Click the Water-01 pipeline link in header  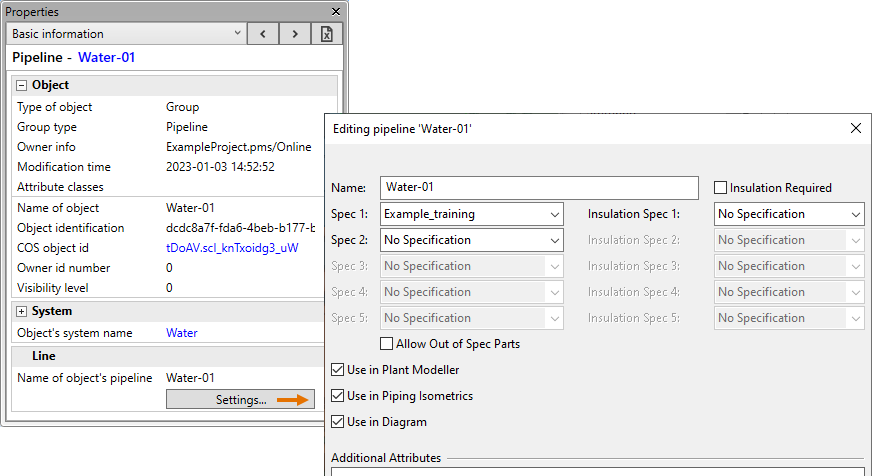pos(106,58)
